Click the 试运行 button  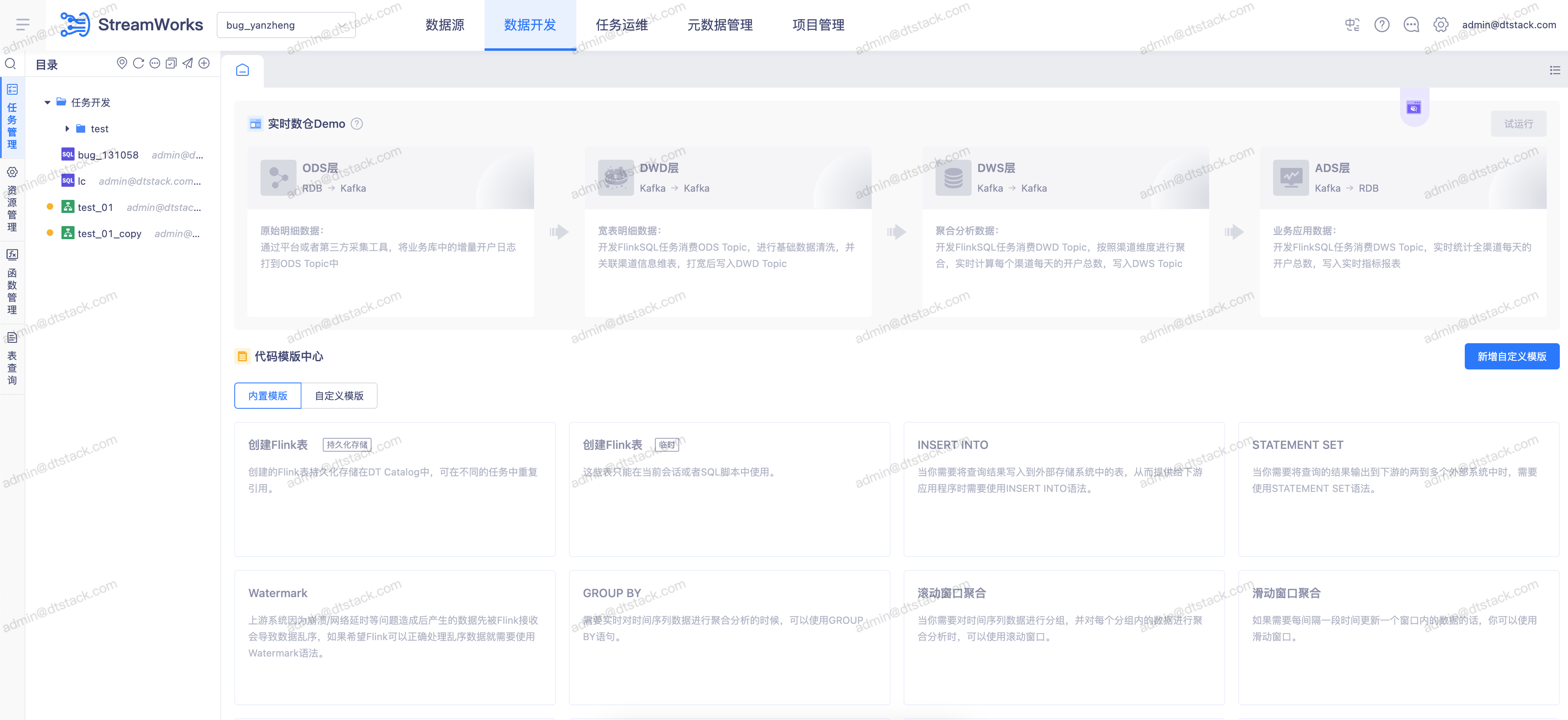(x=1518, y=124)
